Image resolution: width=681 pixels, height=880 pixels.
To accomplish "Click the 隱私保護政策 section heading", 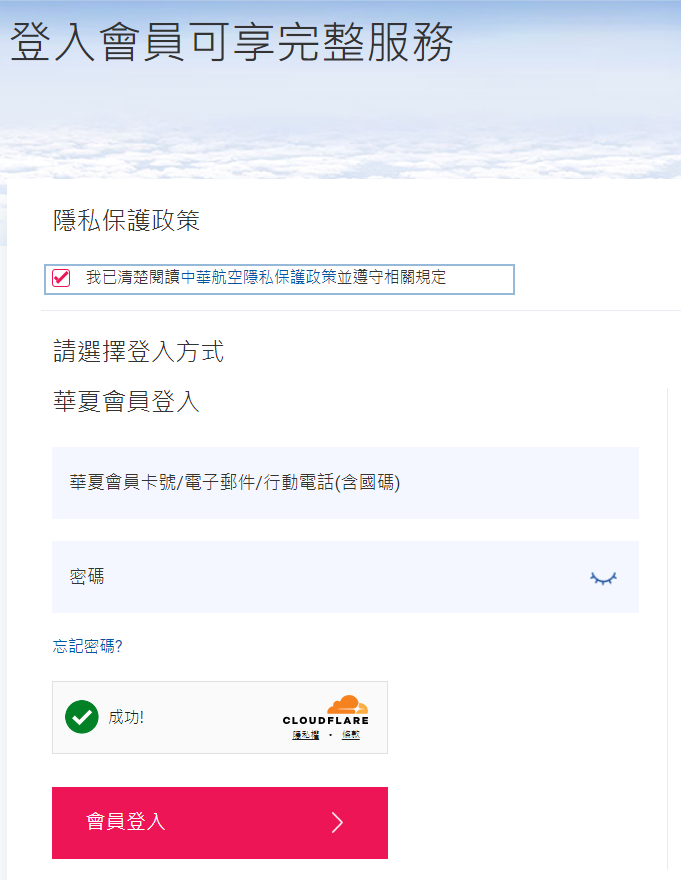I will pos(126,221).
